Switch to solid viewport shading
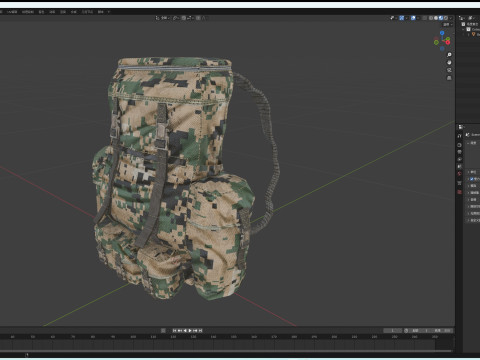This screenshot has width=480, height=360. 436,18
